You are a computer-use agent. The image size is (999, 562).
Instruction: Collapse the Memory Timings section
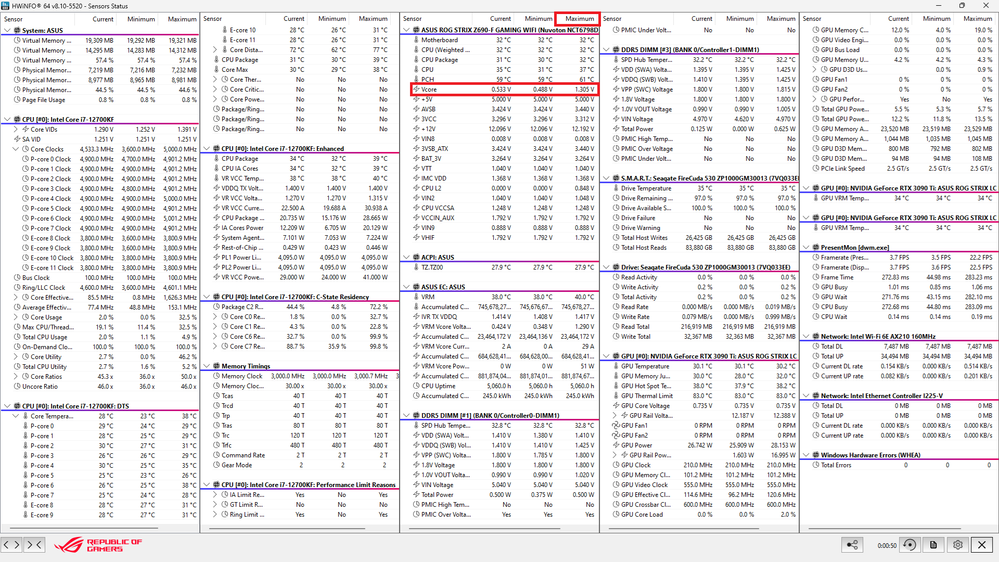tap(206, 366)
